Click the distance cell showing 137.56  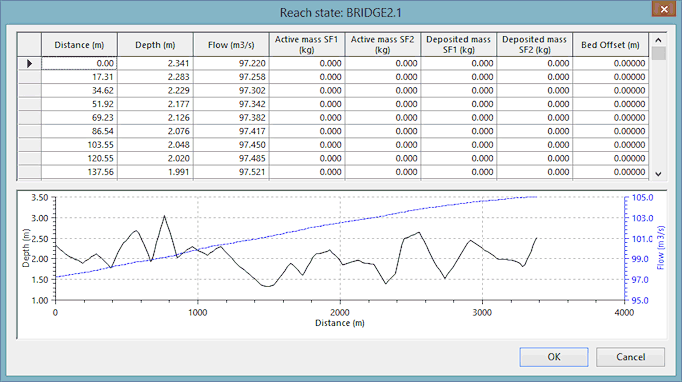tap(79, 172)
